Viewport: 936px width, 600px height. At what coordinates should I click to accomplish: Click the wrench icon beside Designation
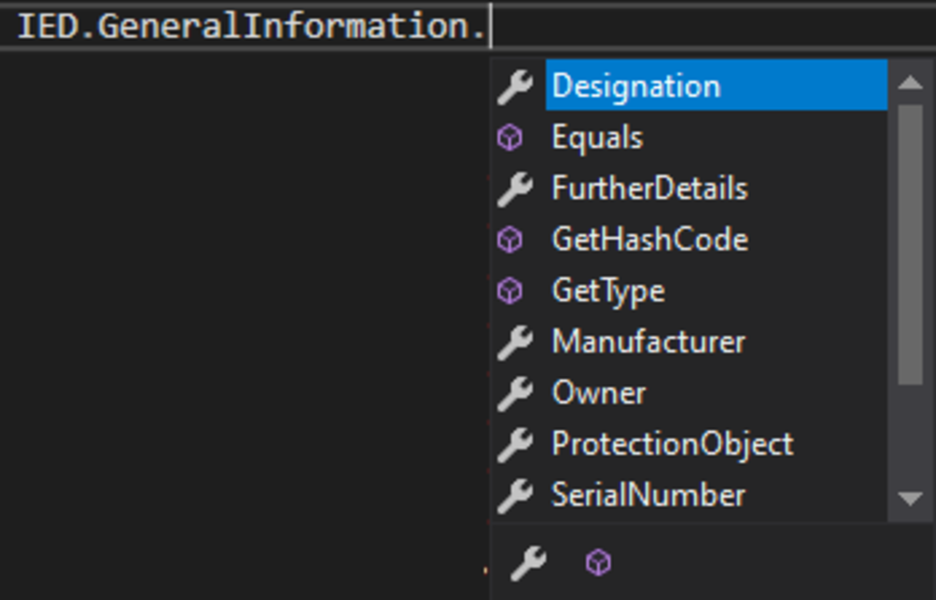tap(515, 87)
